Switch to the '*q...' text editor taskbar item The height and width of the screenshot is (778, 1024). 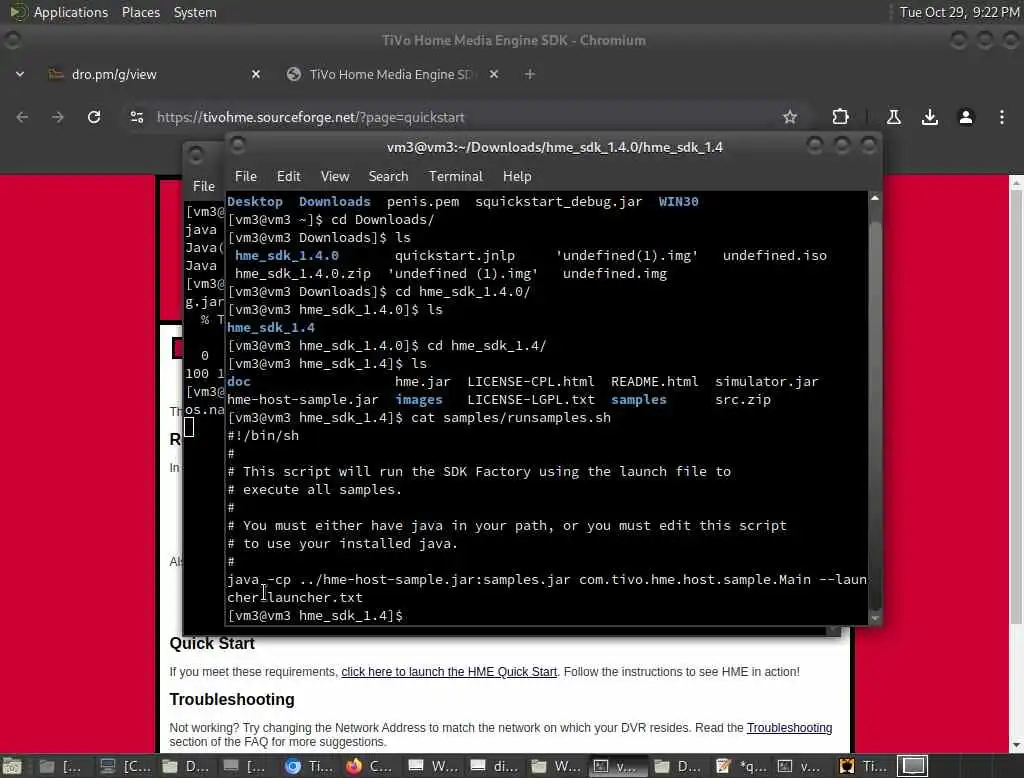pos(741,766)
